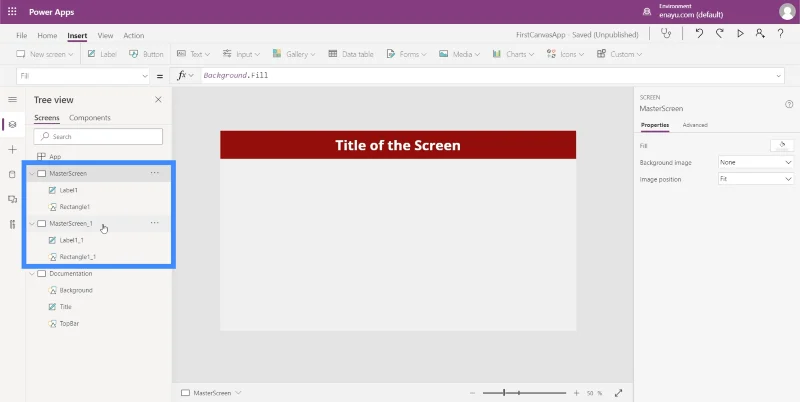Expand the canvas to fit window icon
The height and width of the screenshot is (402, 800).
coord(618,393)
